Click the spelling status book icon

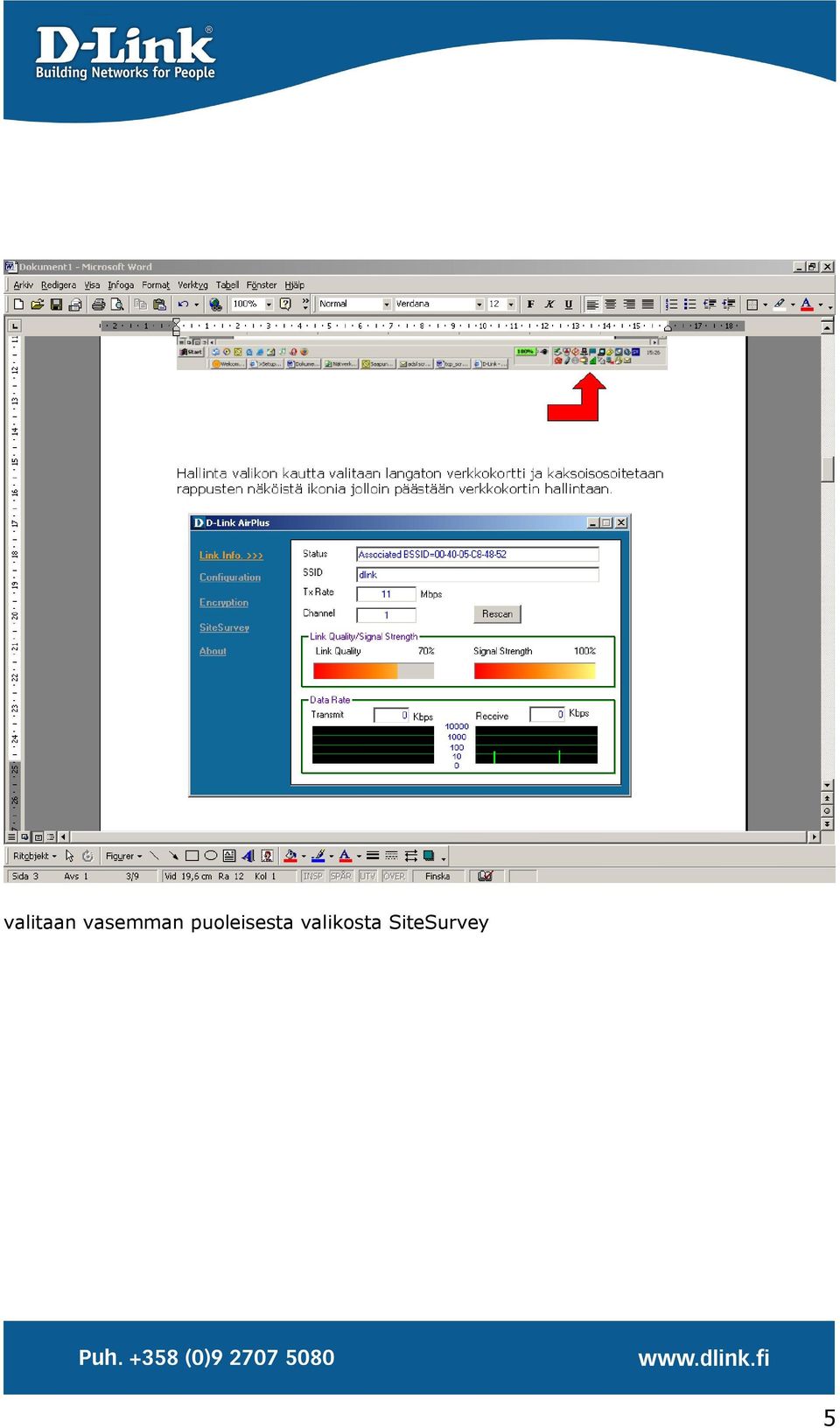pyautogui.click(x=486, y=876)
